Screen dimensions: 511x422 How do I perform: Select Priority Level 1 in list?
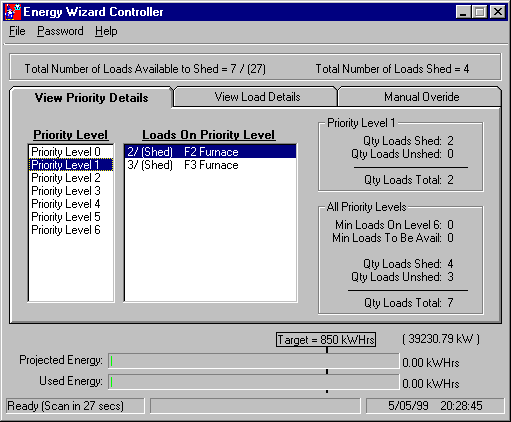tap(71, 165)
